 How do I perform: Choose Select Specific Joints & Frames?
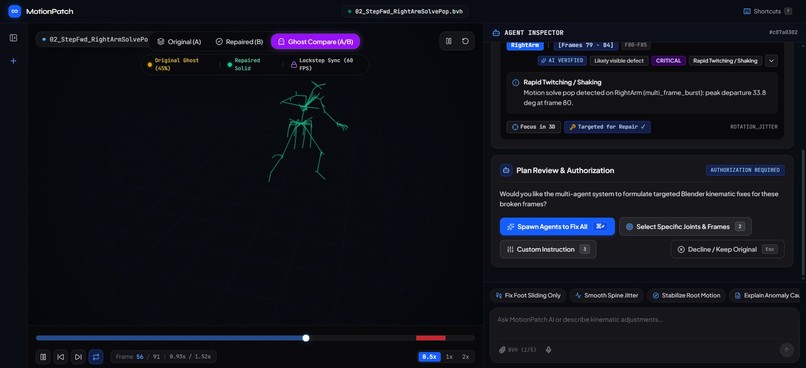pos(685,226)
